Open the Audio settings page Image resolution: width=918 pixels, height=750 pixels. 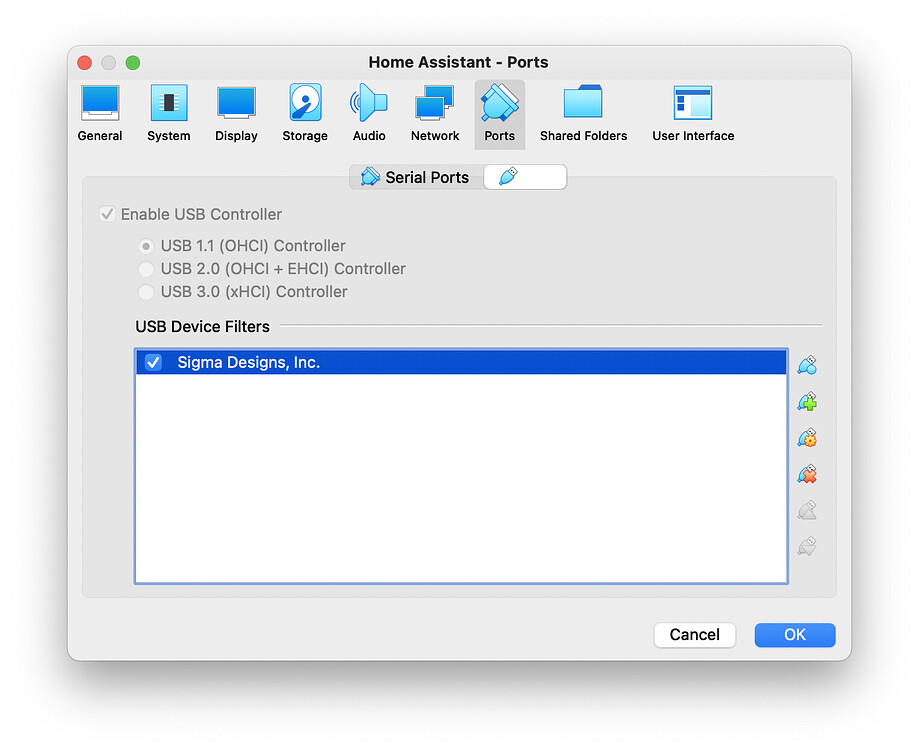click(x=369, y=110)
